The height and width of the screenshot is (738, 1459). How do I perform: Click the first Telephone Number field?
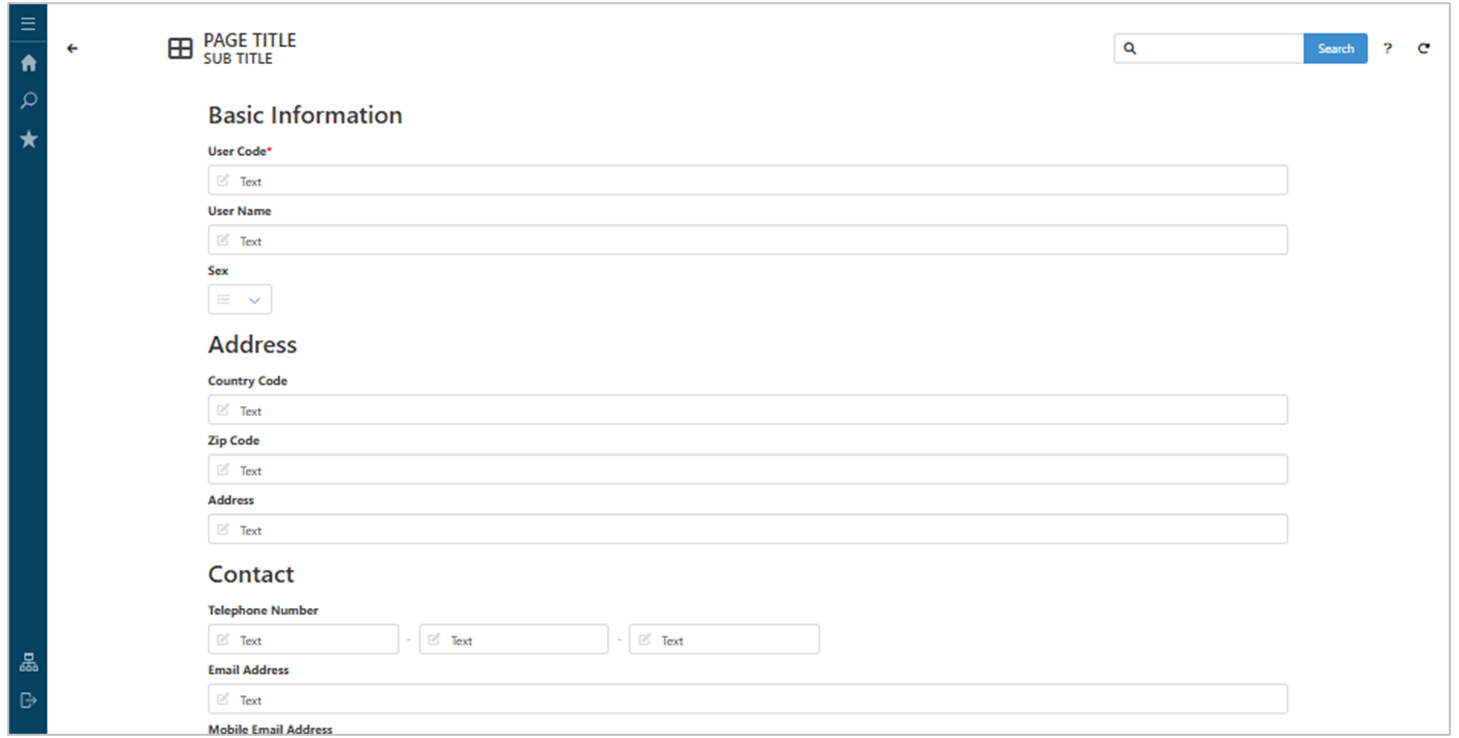pyautogui.click(x=303, y=640)
